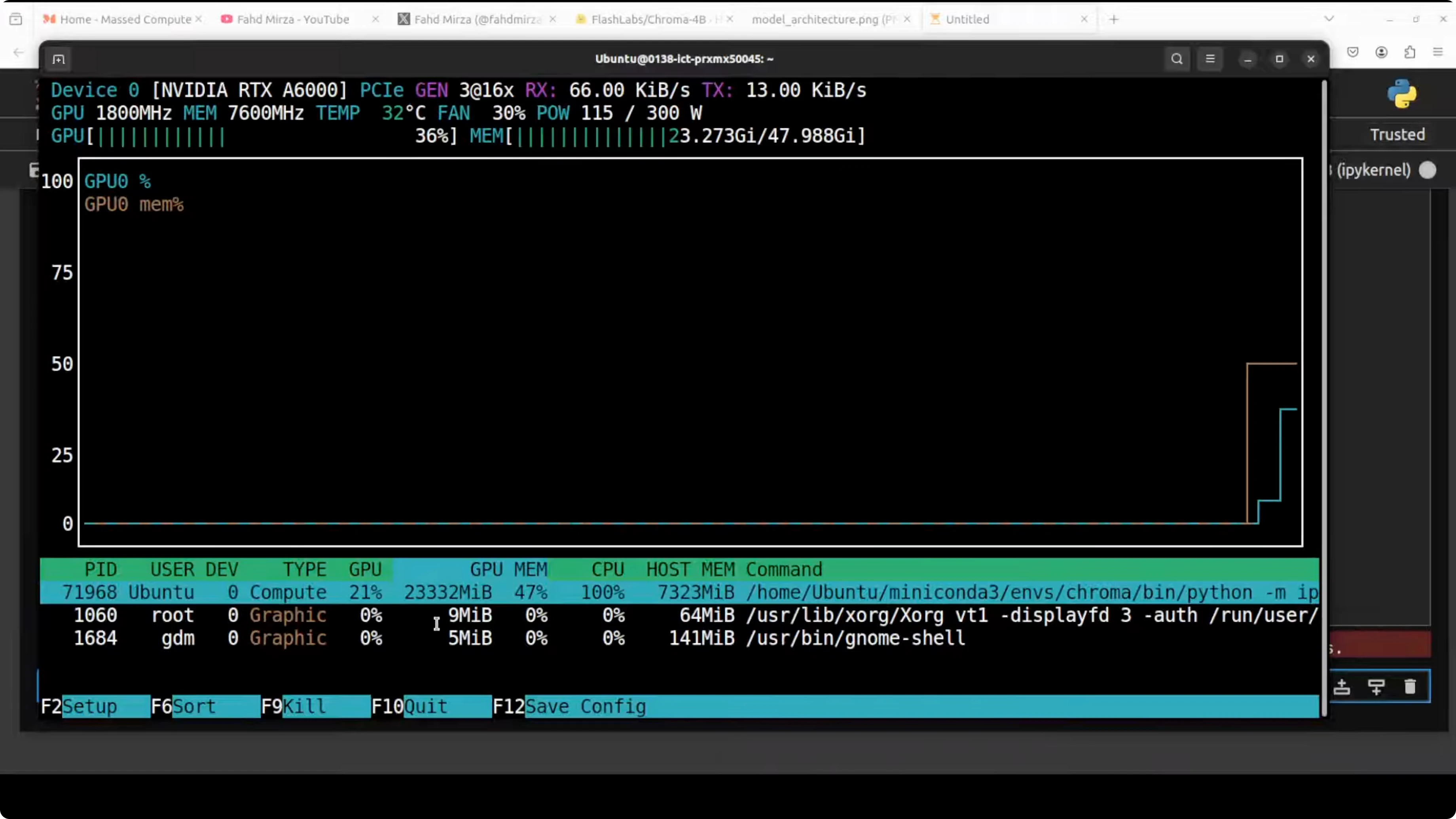Switch to the Fahd Mirza YouTube tab
This screenshot has height=819, width=1456.
pos(292,19)
